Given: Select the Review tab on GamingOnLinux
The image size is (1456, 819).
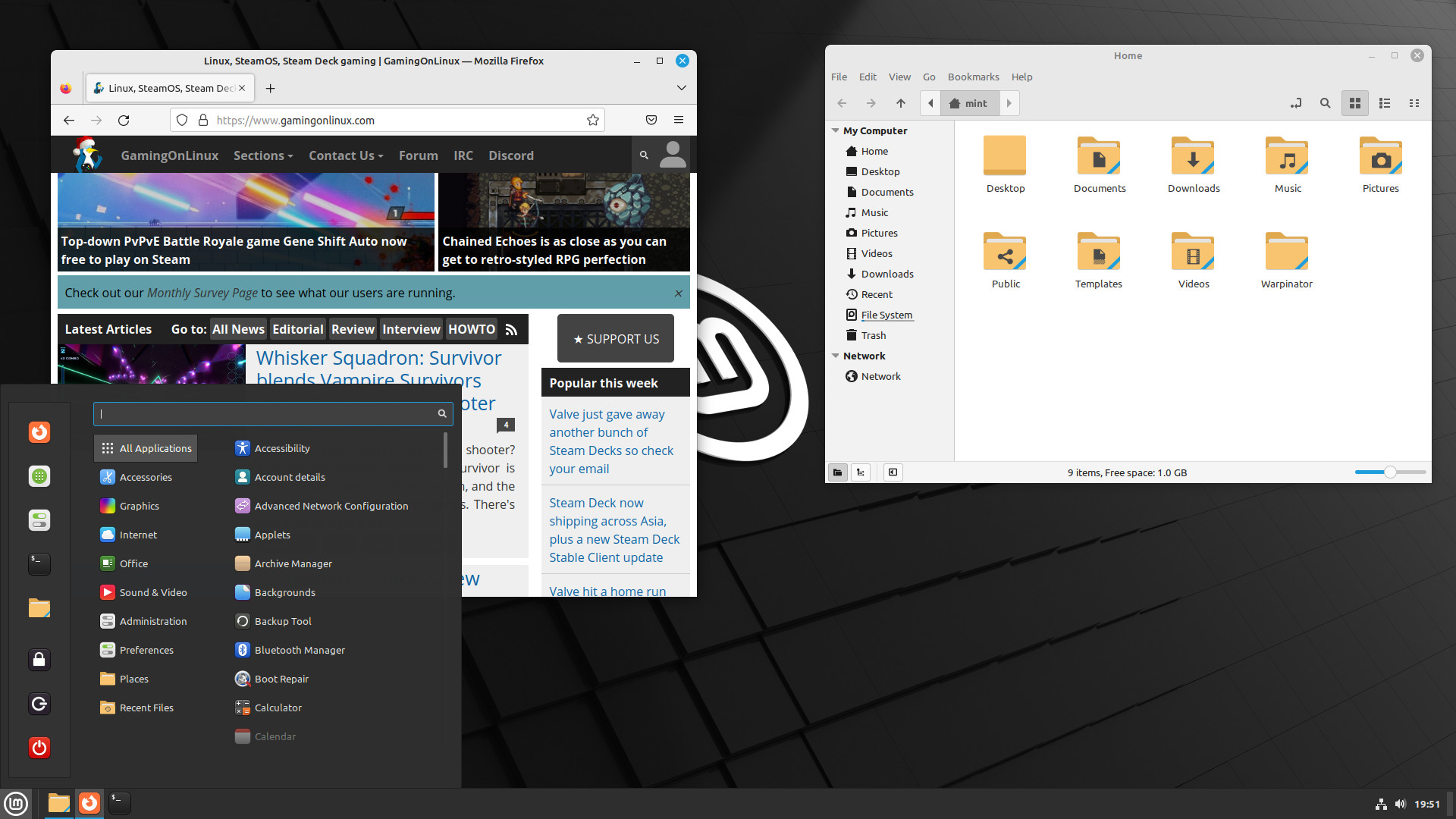Looking at the screenshot, I should (x=352, y=328).
